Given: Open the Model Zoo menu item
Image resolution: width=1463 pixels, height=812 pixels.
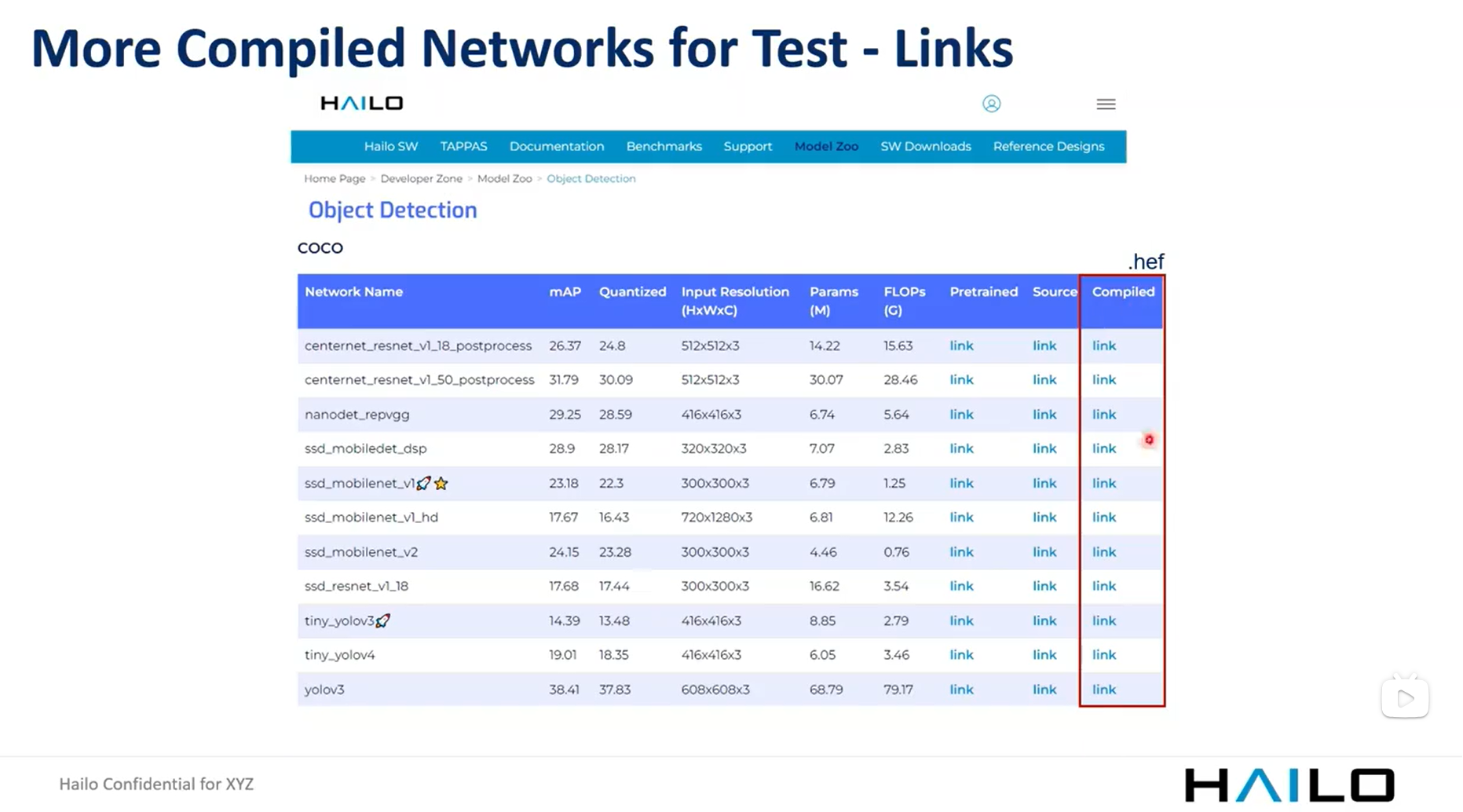Looking at the screenshot, I should pos(826,146).
